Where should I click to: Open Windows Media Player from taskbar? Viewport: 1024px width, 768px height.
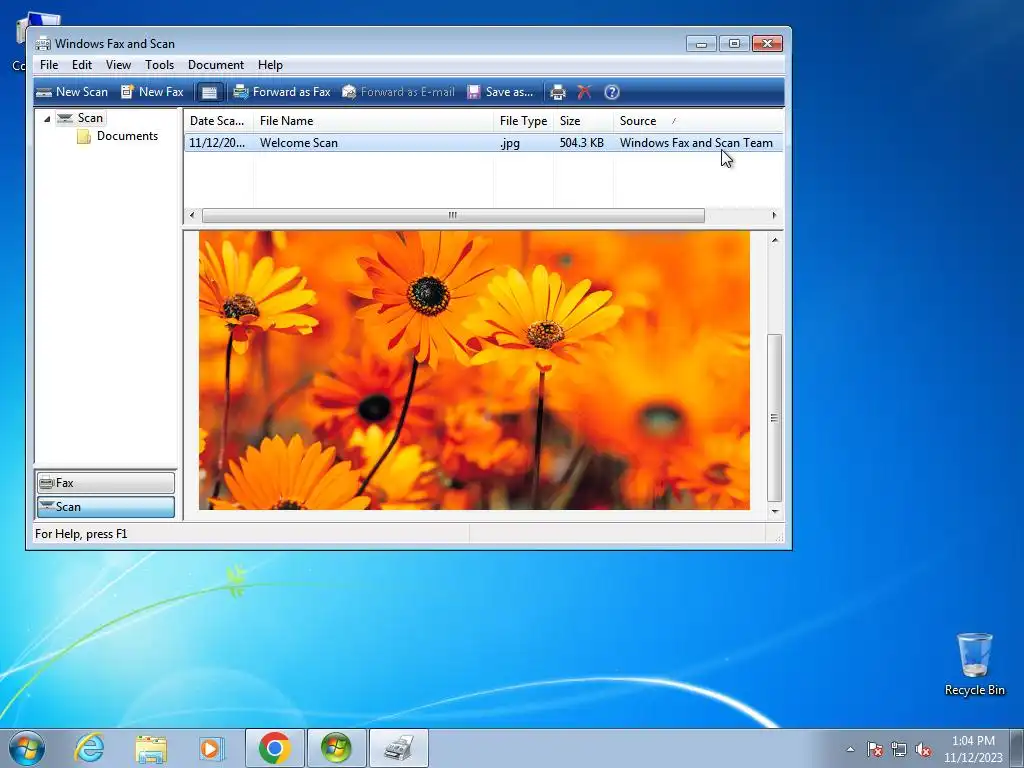pos(212,748)
